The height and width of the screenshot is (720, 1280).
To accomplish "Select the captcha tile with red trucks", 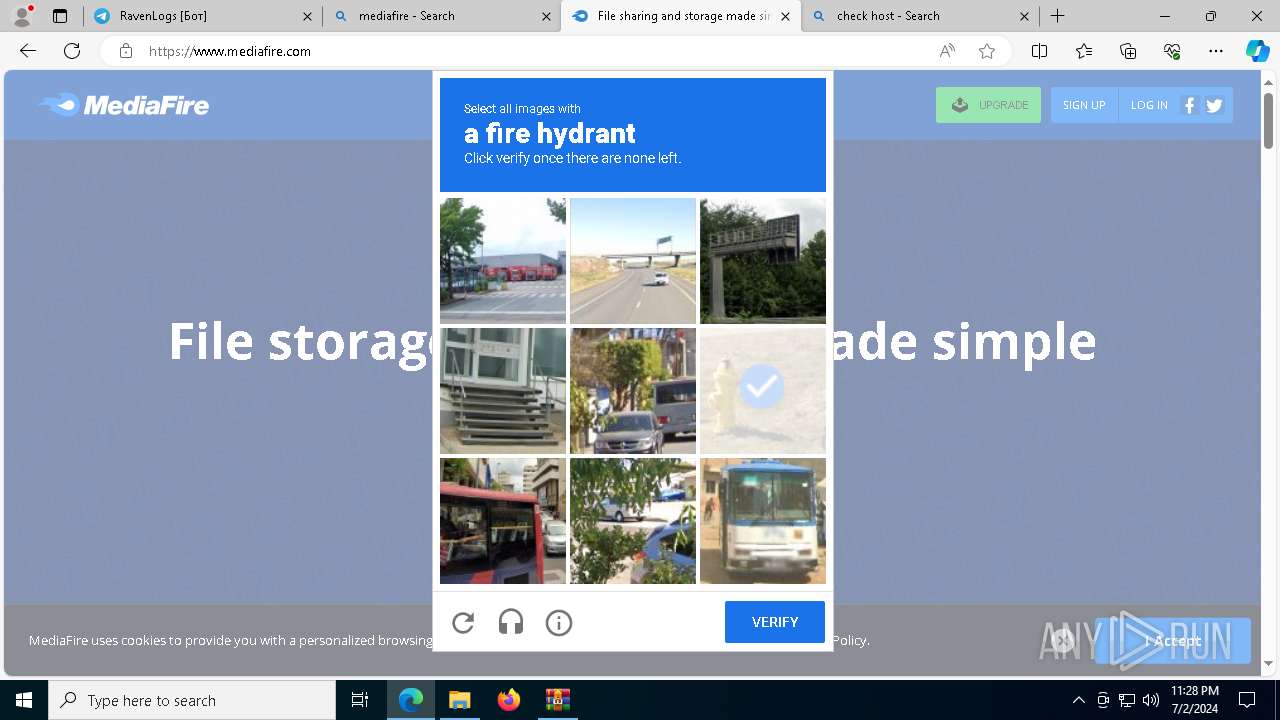I will [x=503, y=261].
